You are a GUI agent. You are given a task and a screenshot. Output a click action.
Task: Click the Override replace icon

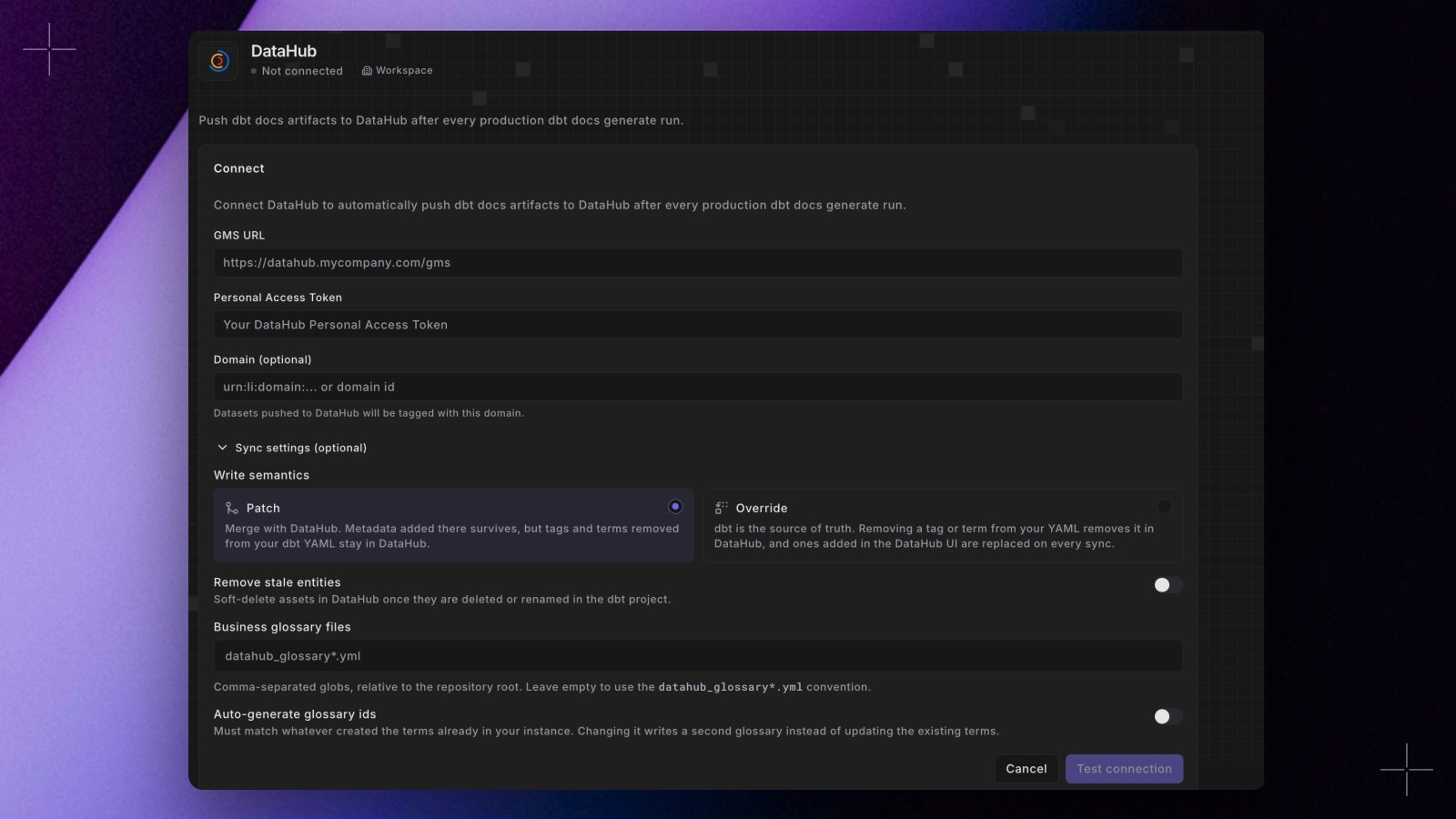click(x=722, y=508)
